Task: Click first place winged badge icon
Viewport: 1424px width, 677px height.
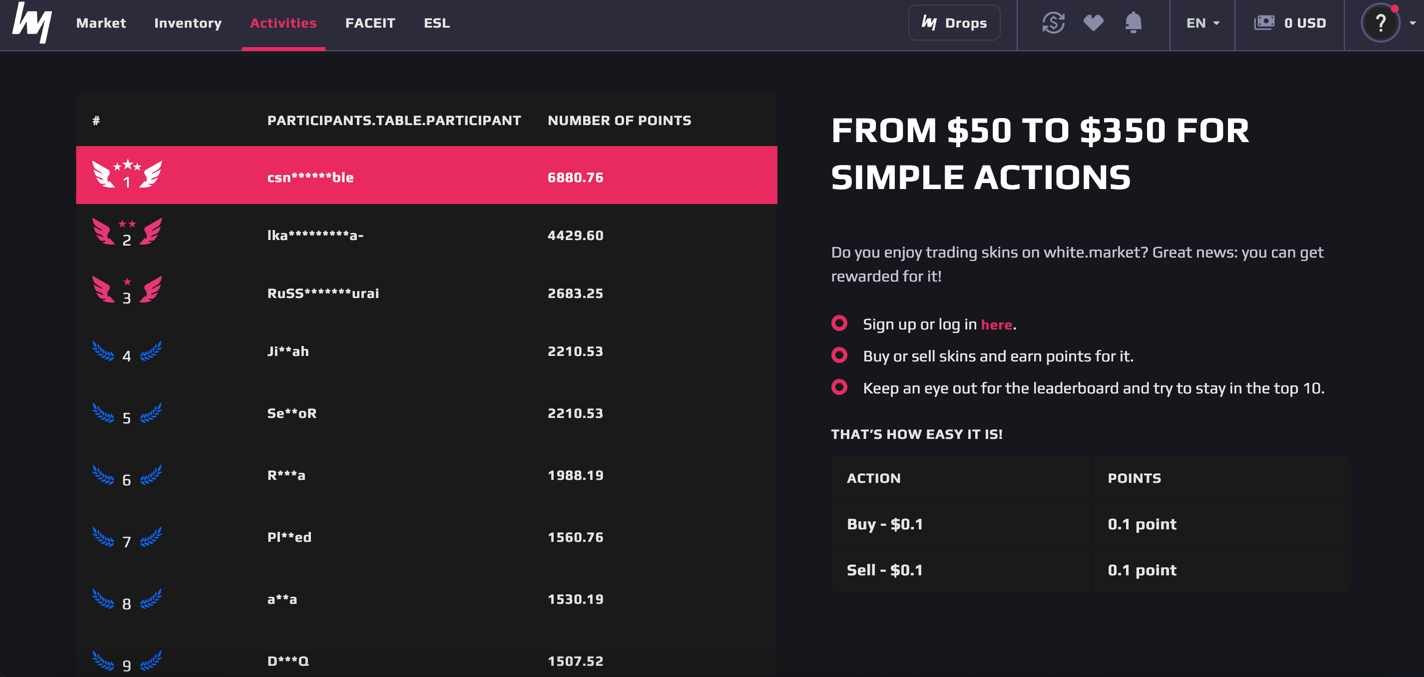Action: (x=127, y=175)
